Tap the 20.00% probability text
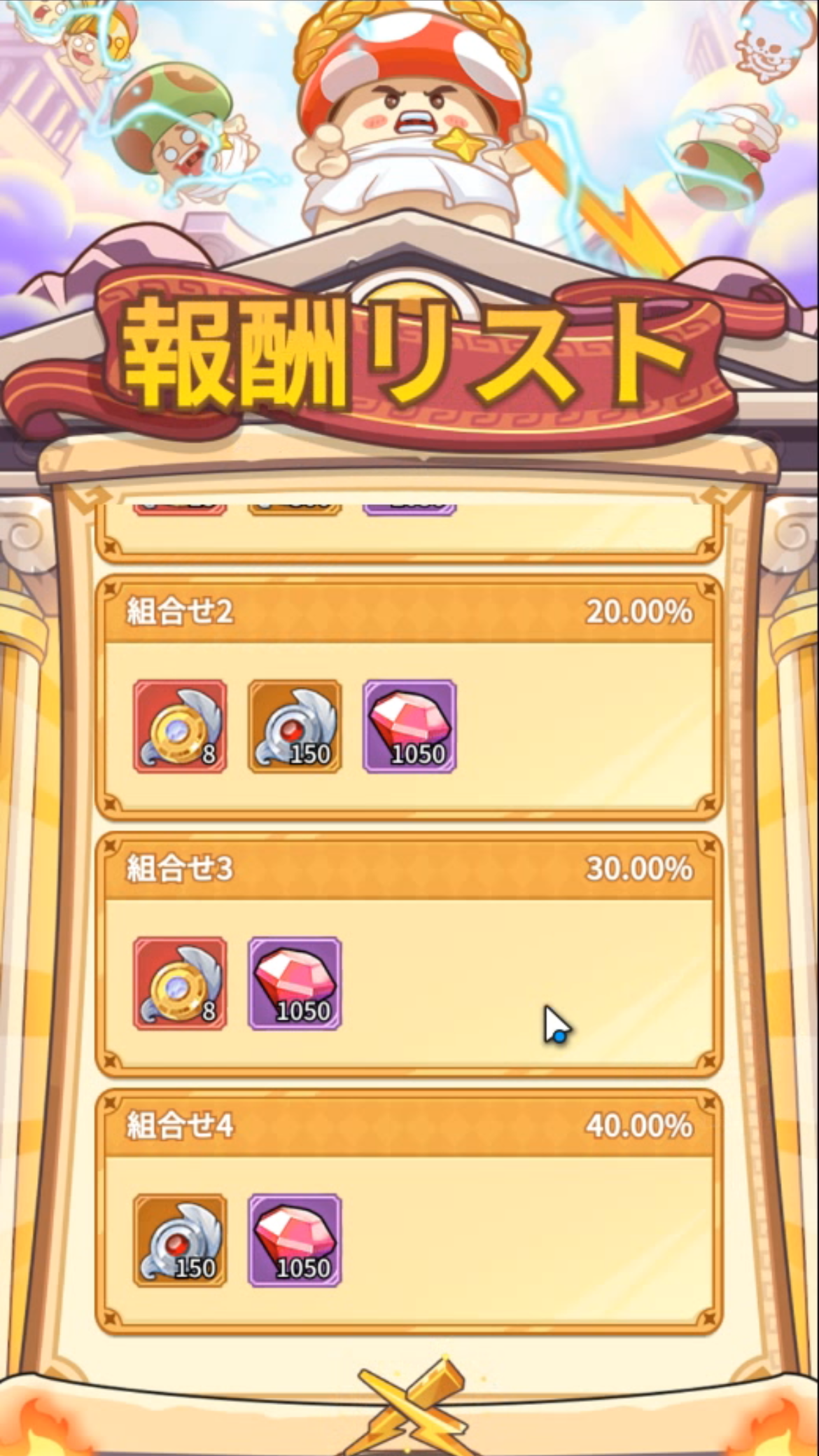The image size is (819, 1456). (x=639, y=611)
